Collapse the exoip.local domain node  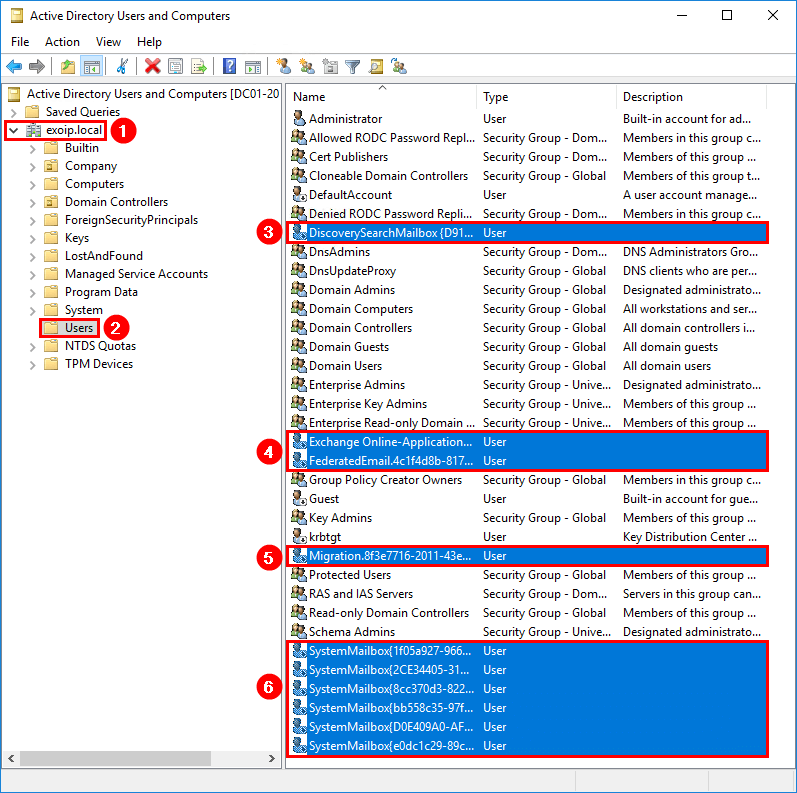tap(14, 131)
